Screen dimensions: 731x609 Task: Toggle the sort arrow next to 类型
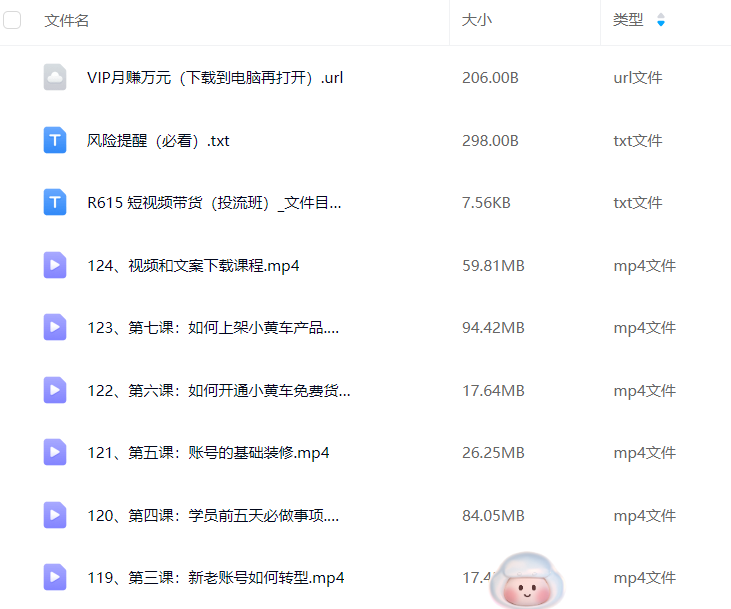tap(660, 21)
